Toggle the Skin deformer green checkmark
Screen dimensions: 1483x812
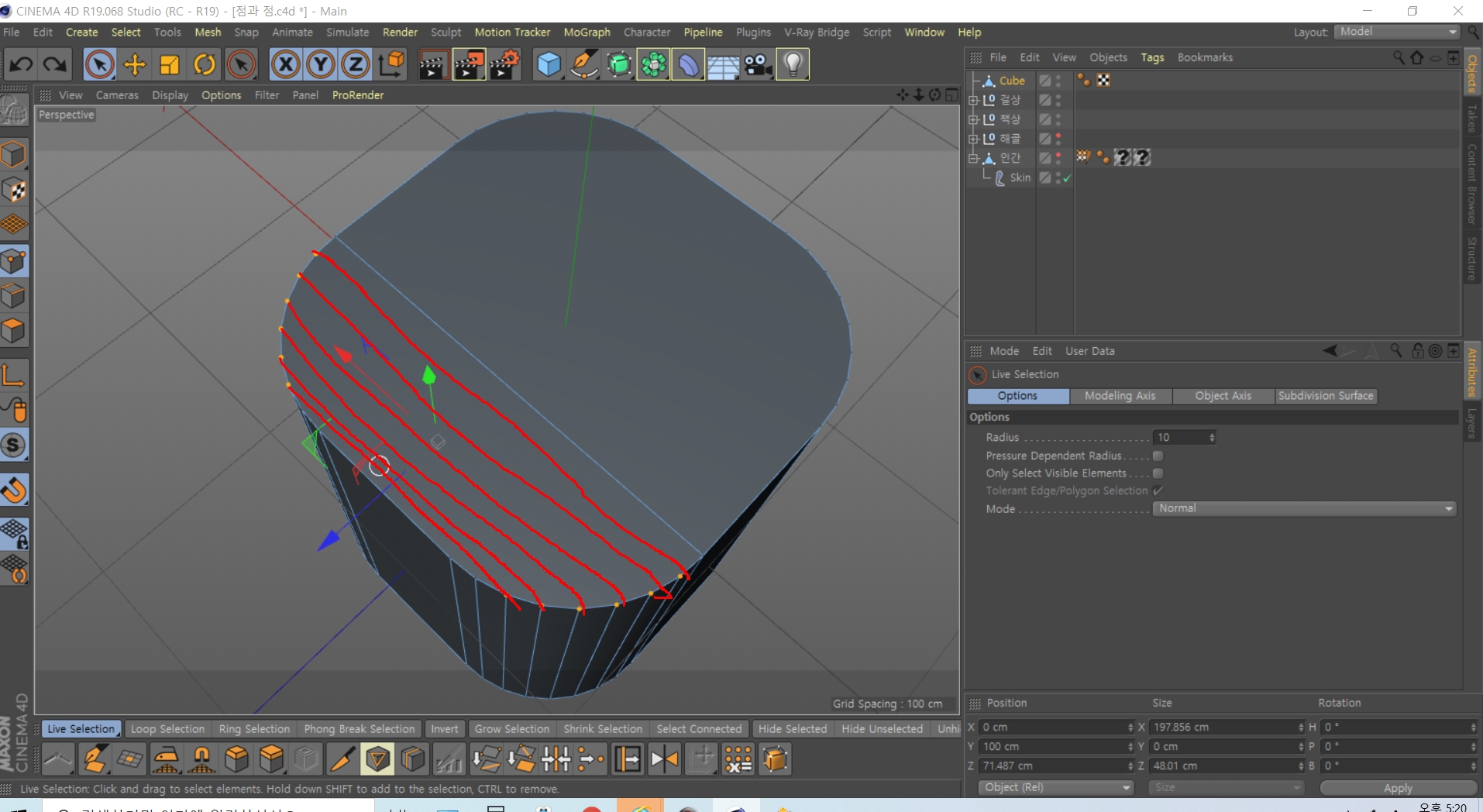1067,178
